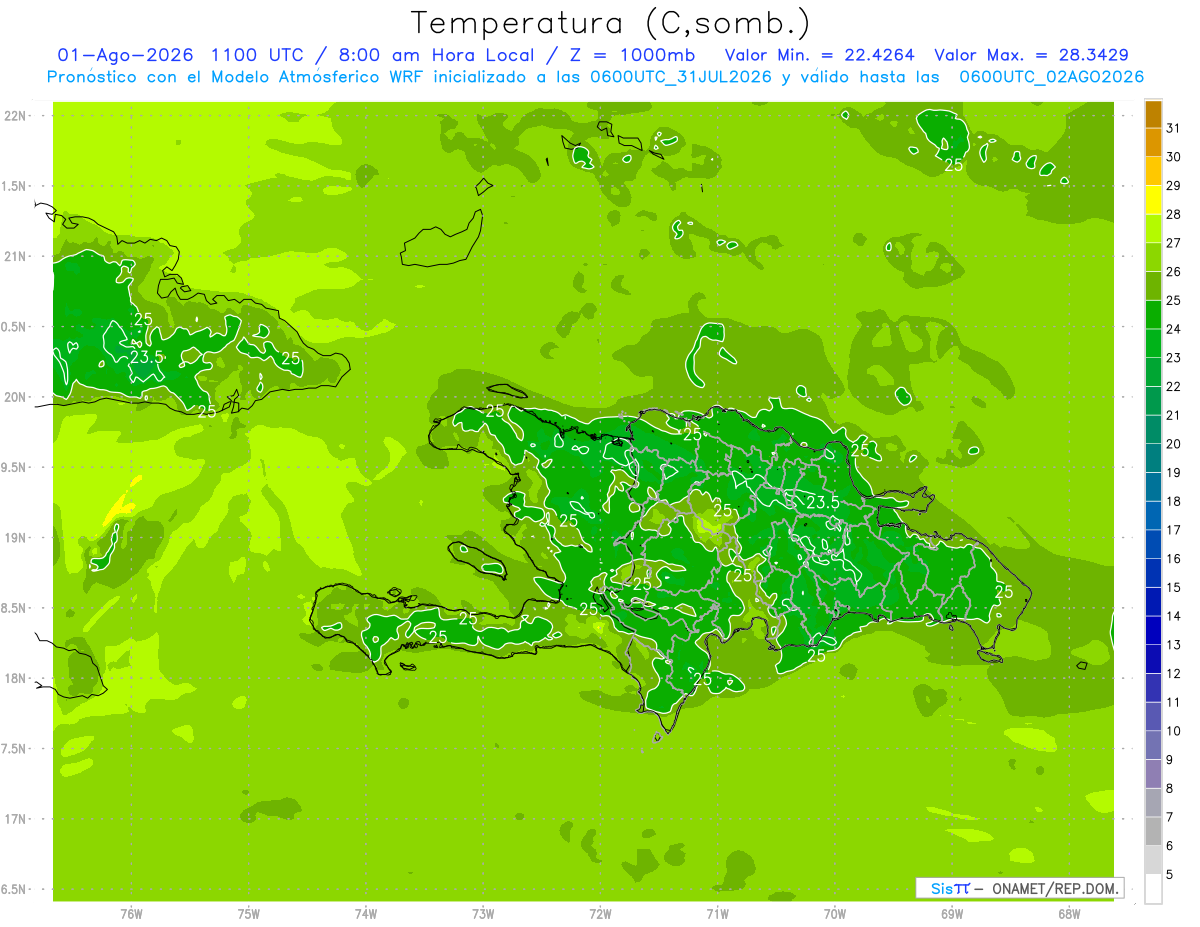
Task: Click the Valor Max. = 28.3429 text
Action: click(1032, 55)
